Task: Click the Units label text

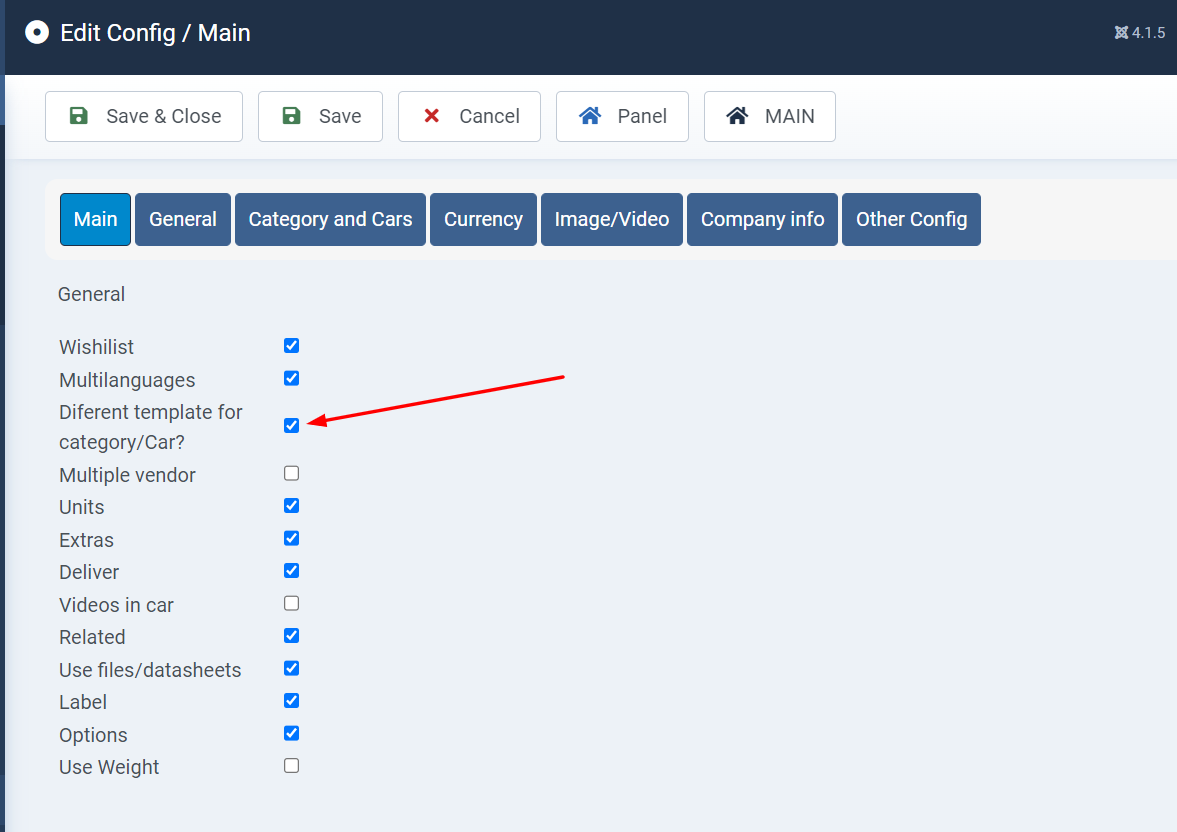Action: point(82,508)
